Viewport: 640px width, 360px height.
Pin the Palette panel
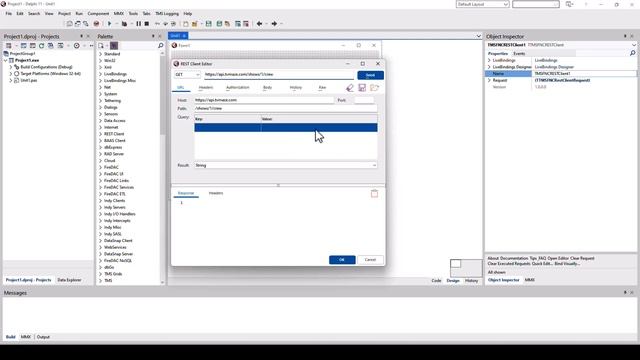click(x=153, y=36)
